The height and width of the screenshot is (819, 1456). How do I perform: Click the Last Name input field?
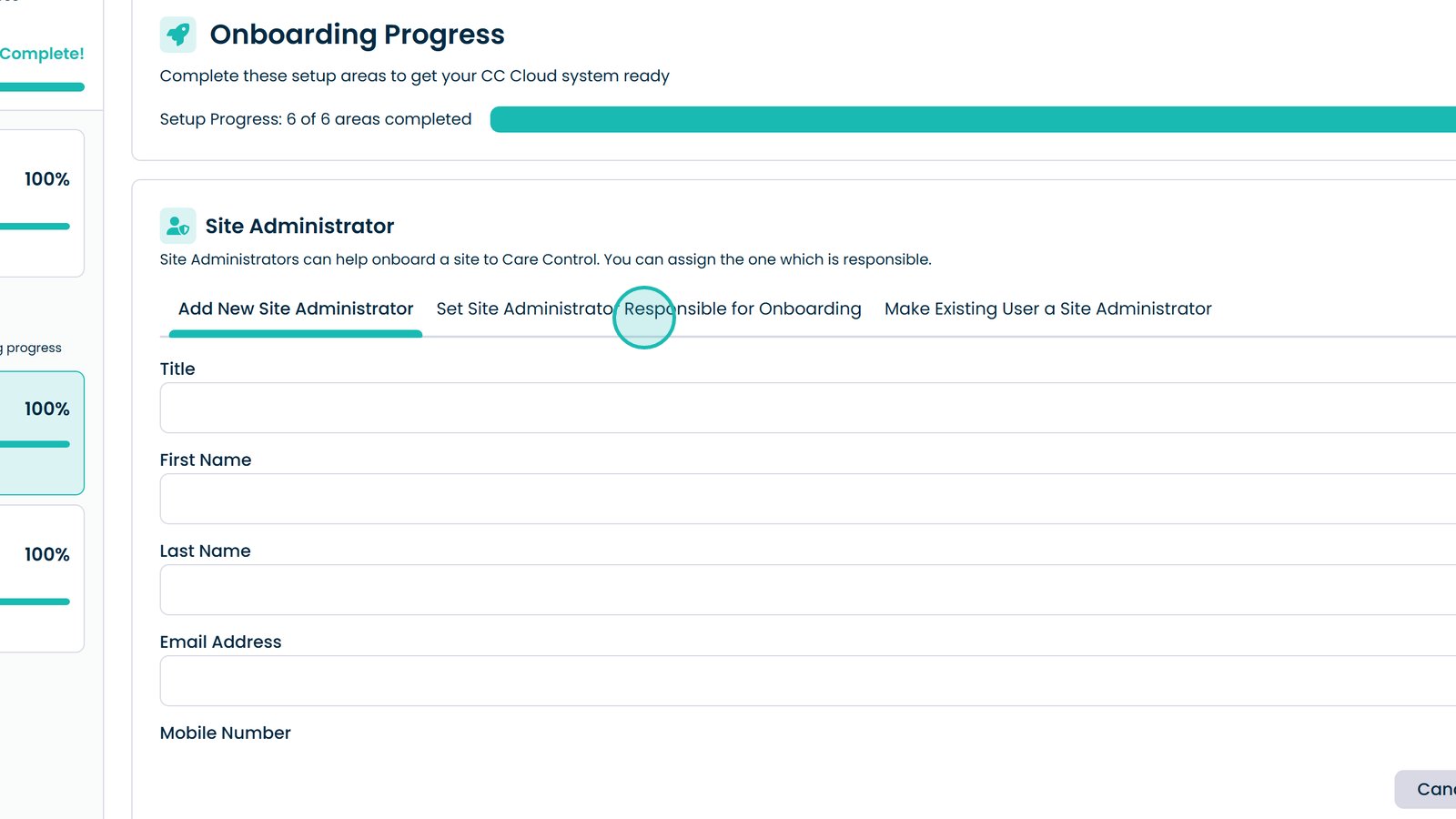click(801, 590)
